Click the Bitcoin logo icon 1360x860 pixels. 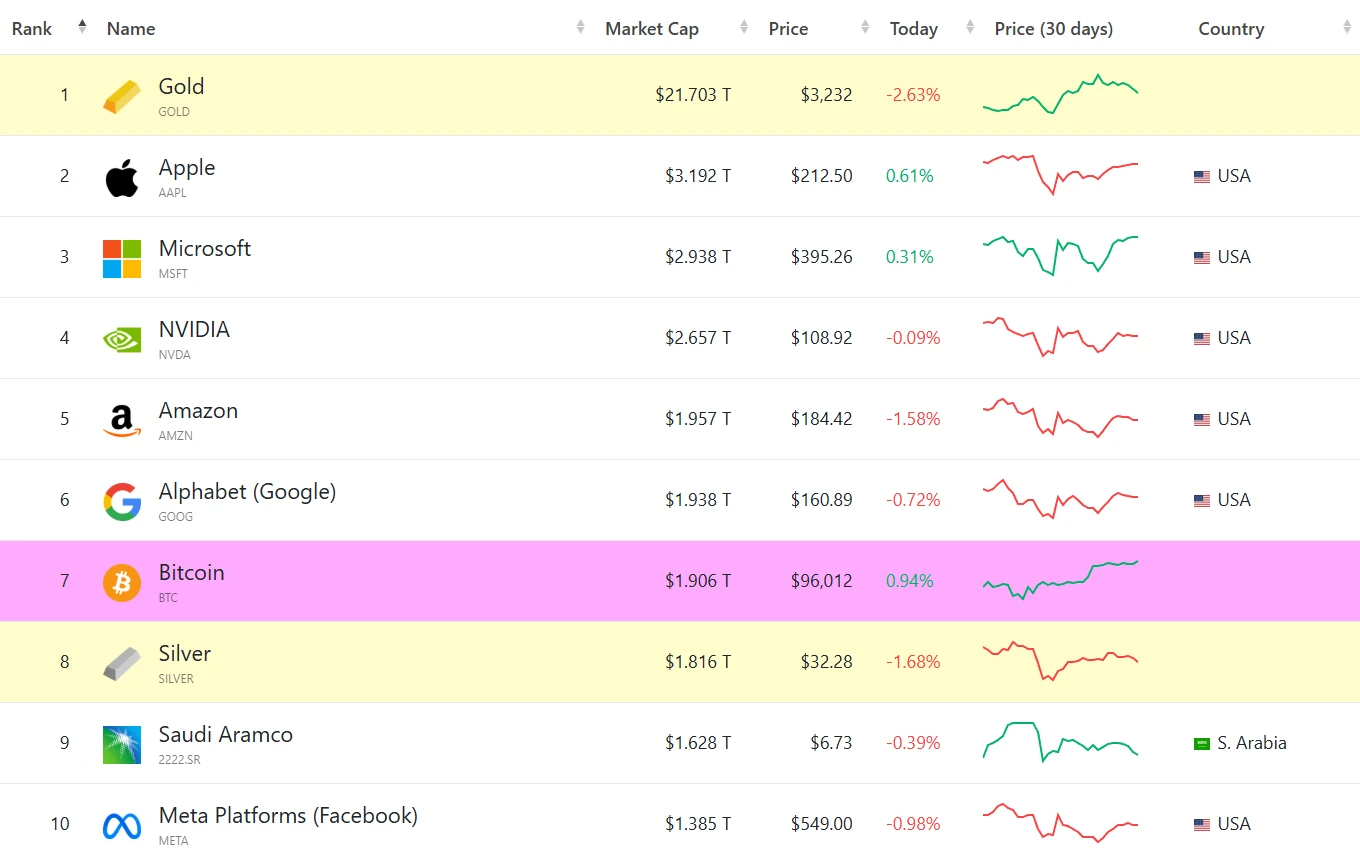(x=122, y=582)
